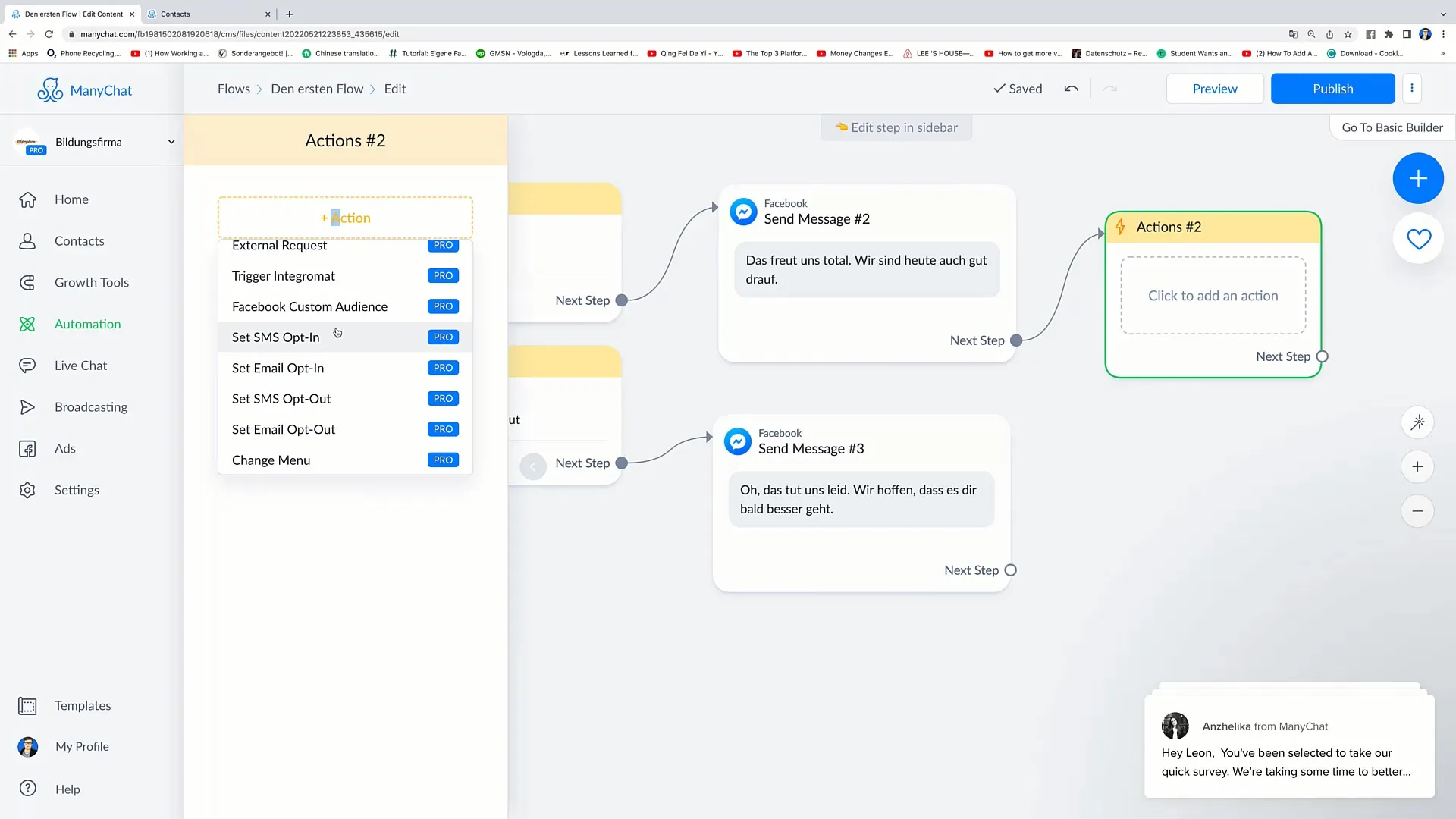Choose Set SMS Opt-In action
1456x819 pixels.
point(345,337)
